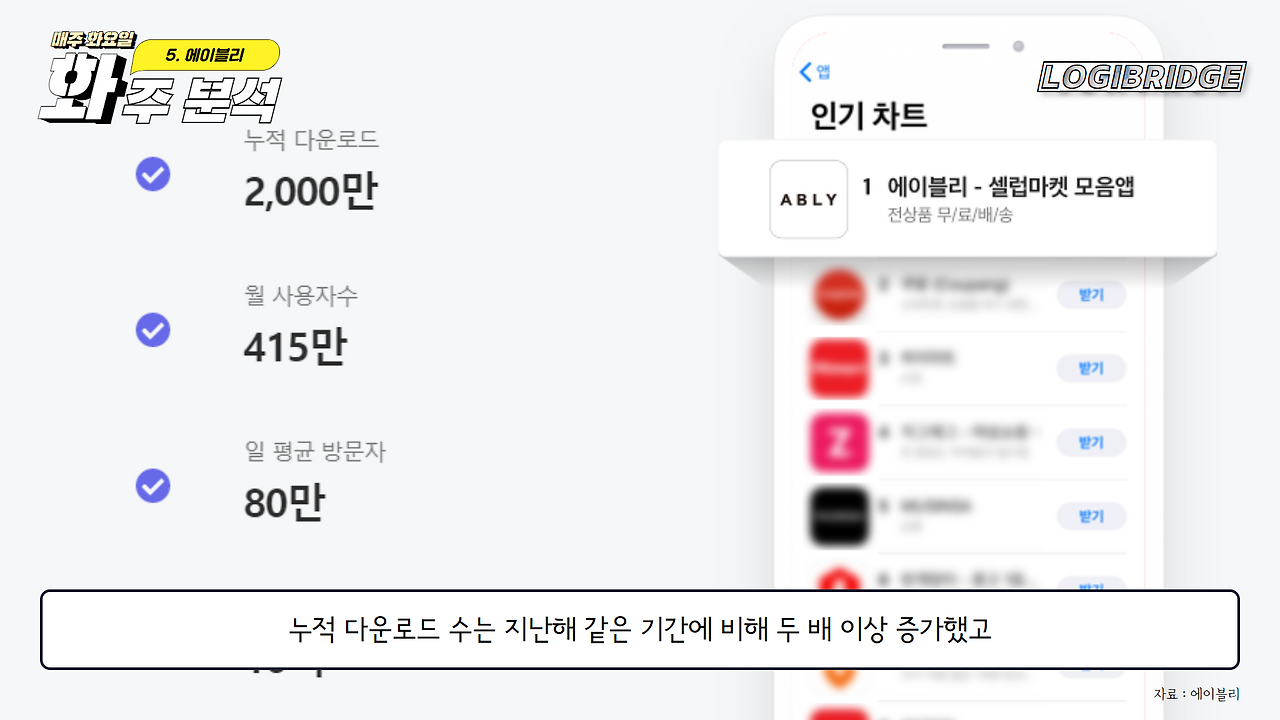The height and width of the screenshot is (720, 1280).
Task: Tap 받기 next to the pink Z app
Action: [1091, 442]
